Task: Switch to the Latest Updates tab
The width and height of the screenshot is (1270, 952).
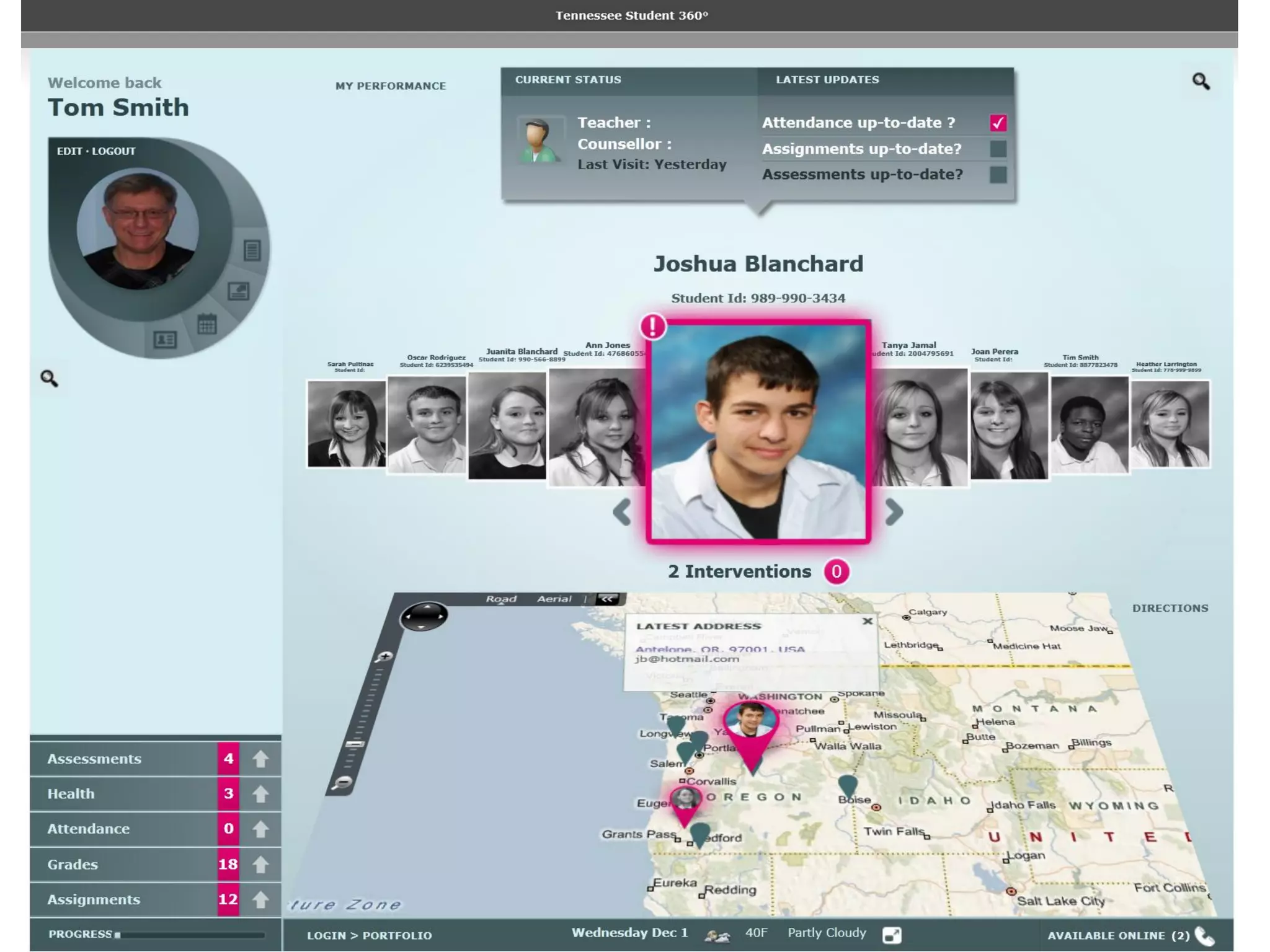Action: click(827, 80)
